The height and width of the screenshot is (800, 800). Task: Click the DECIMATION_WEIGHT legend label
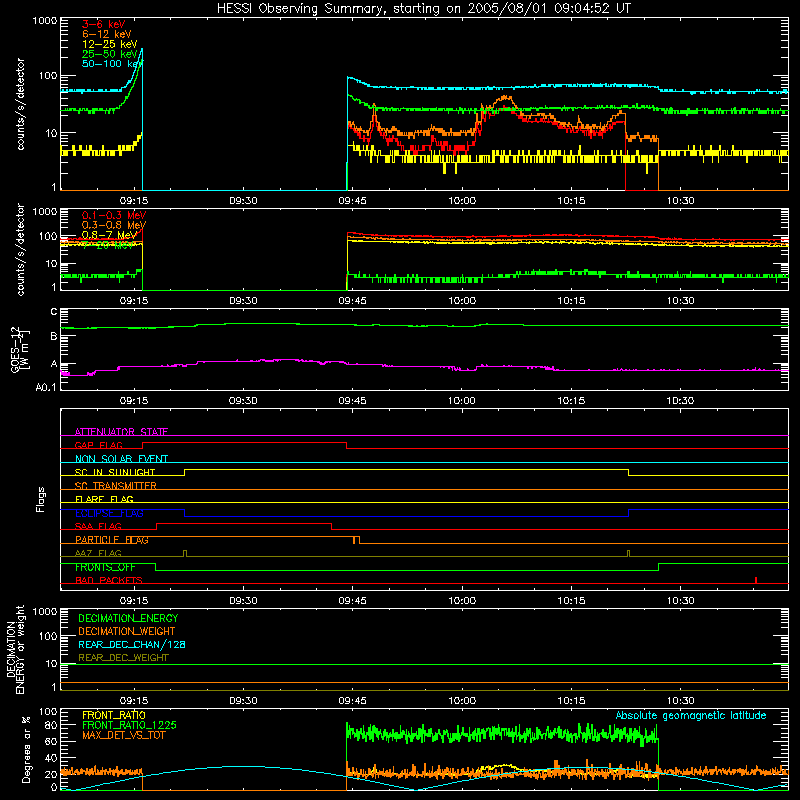click(127, 631)
